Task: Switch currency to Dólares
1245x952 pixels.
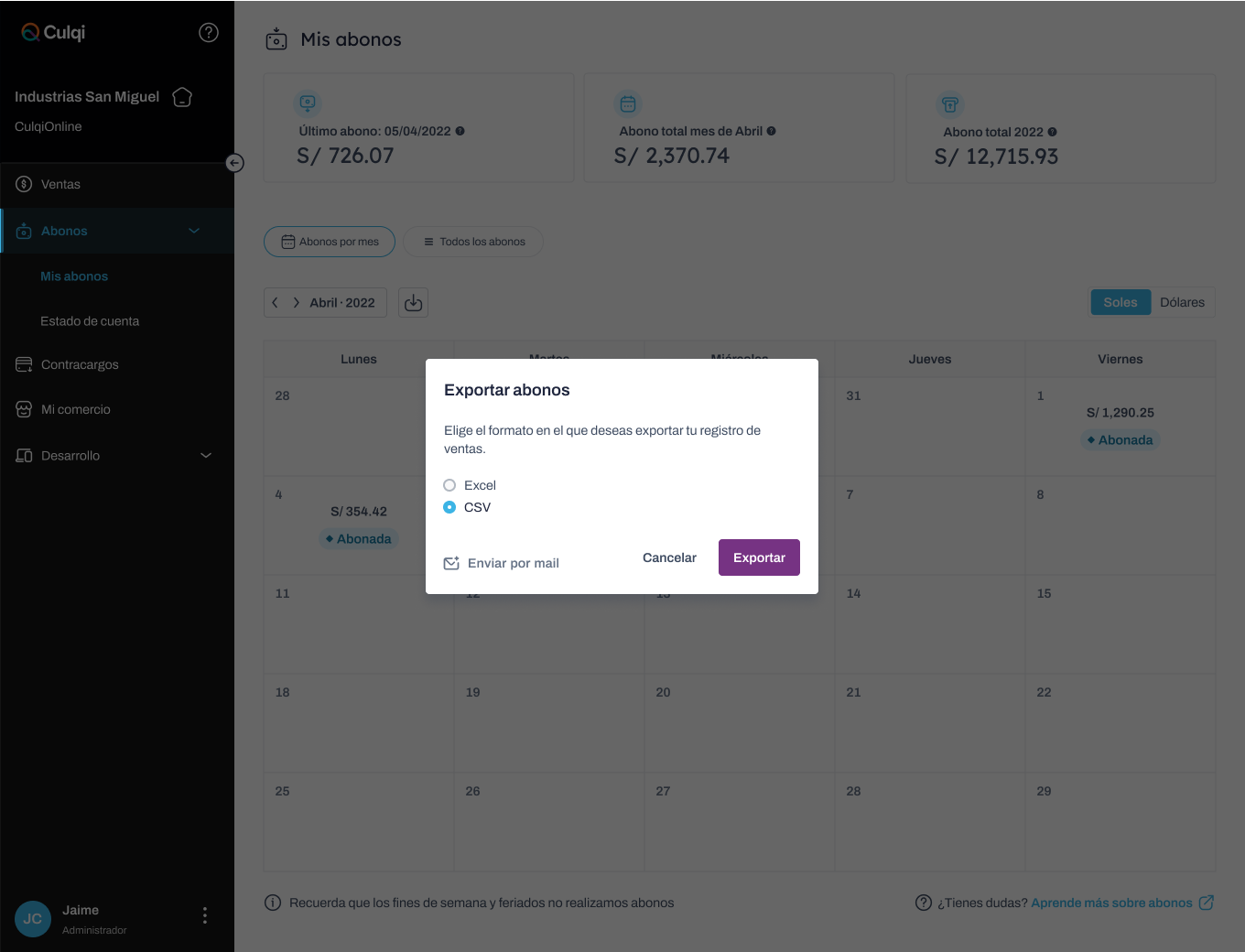Action: pyautogui.click(x=1182, y=303)
